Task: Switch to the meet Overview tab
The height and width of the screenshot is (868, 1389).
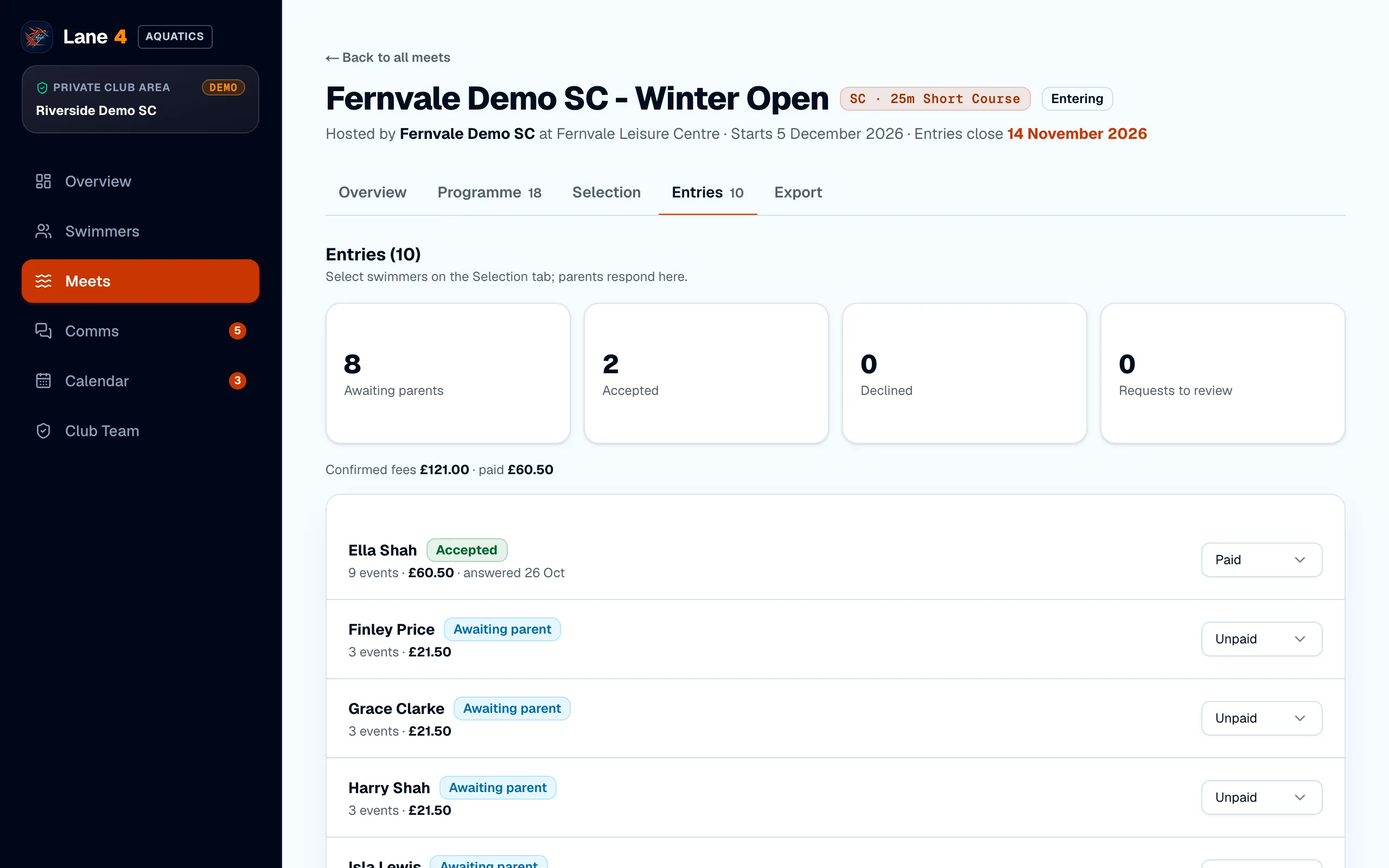Action: tap(373, 192)
